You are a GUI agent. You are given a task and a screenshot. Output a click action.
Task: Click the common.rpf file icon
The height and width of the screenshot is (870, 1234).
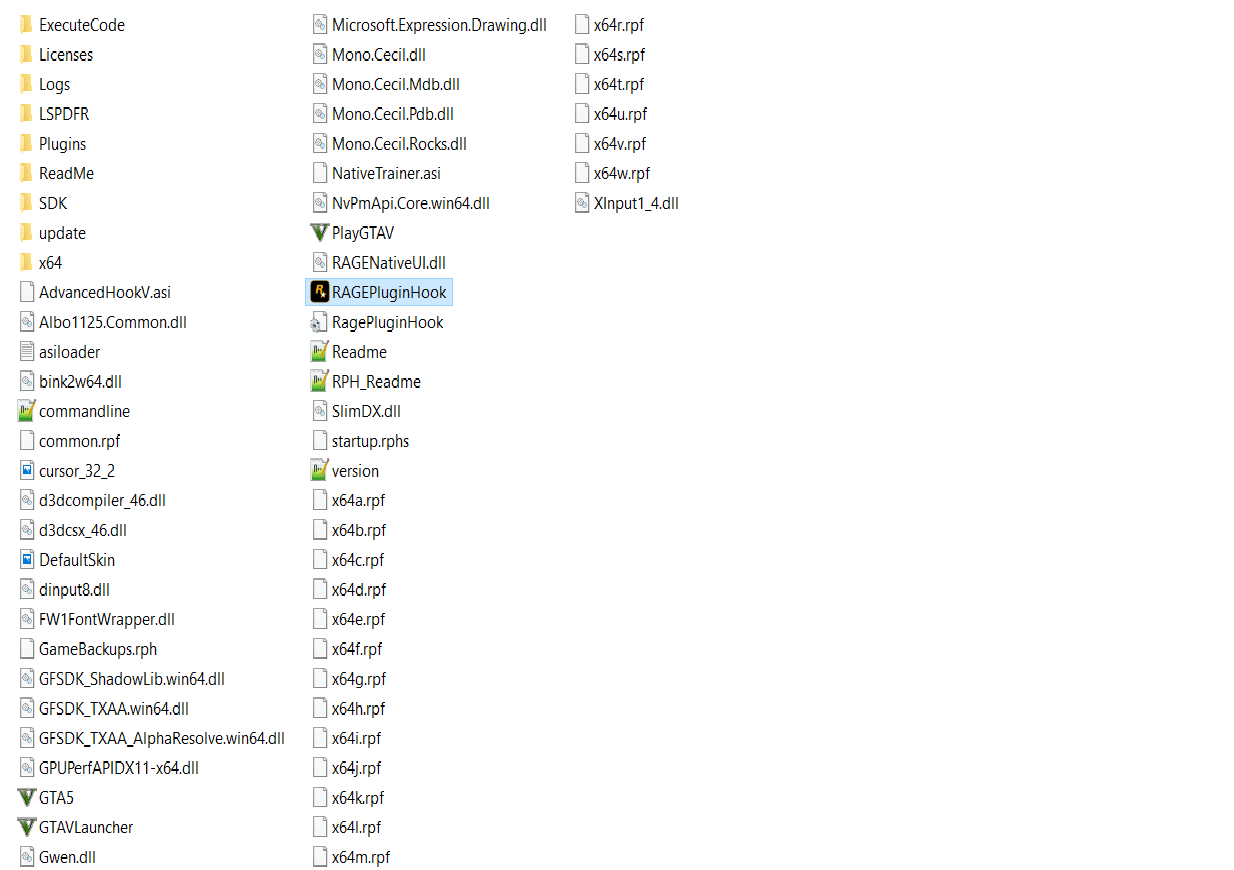tap(27, 441)
